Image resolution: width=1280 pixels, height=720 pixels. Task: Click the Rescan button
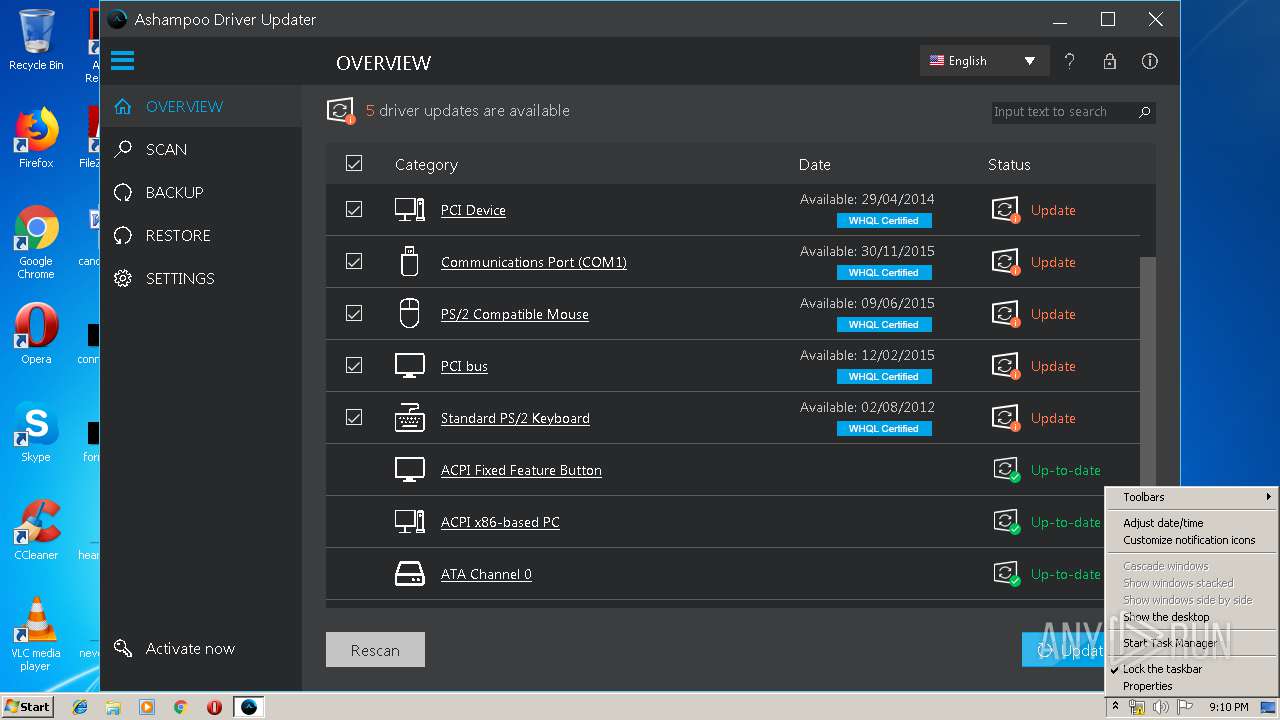tap(375, 650)
